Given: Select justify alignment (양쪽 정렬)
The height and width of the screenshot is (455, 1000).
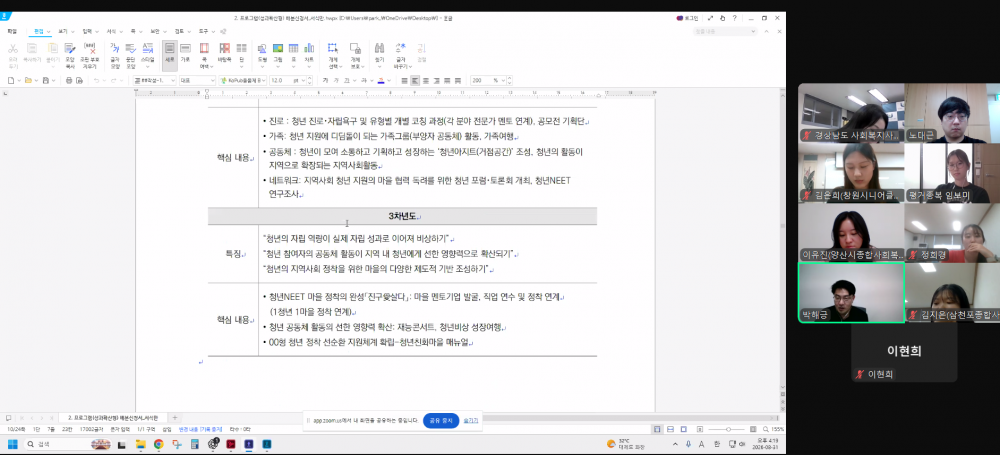Looking at the screenshot, I should click(404, 80).
